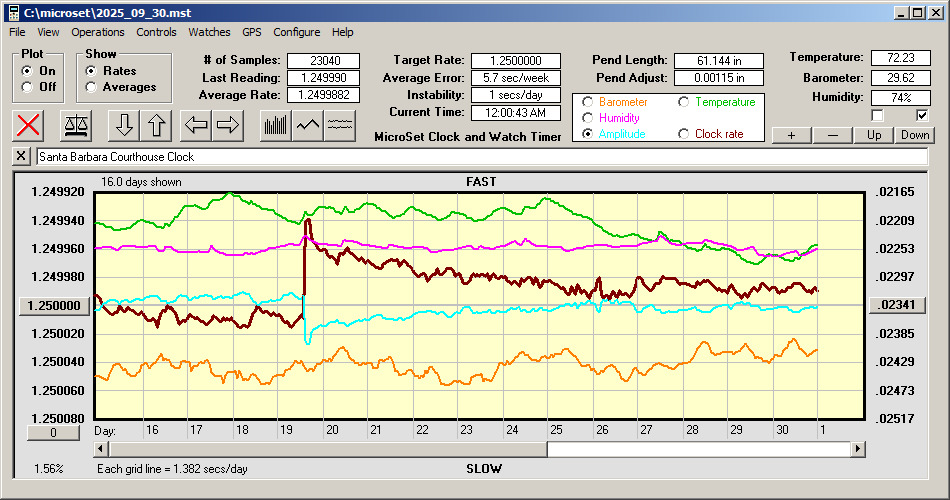Viewport: 950px width, 500px height.
Task: Select the Averages radio button
Action: point(92,87)
